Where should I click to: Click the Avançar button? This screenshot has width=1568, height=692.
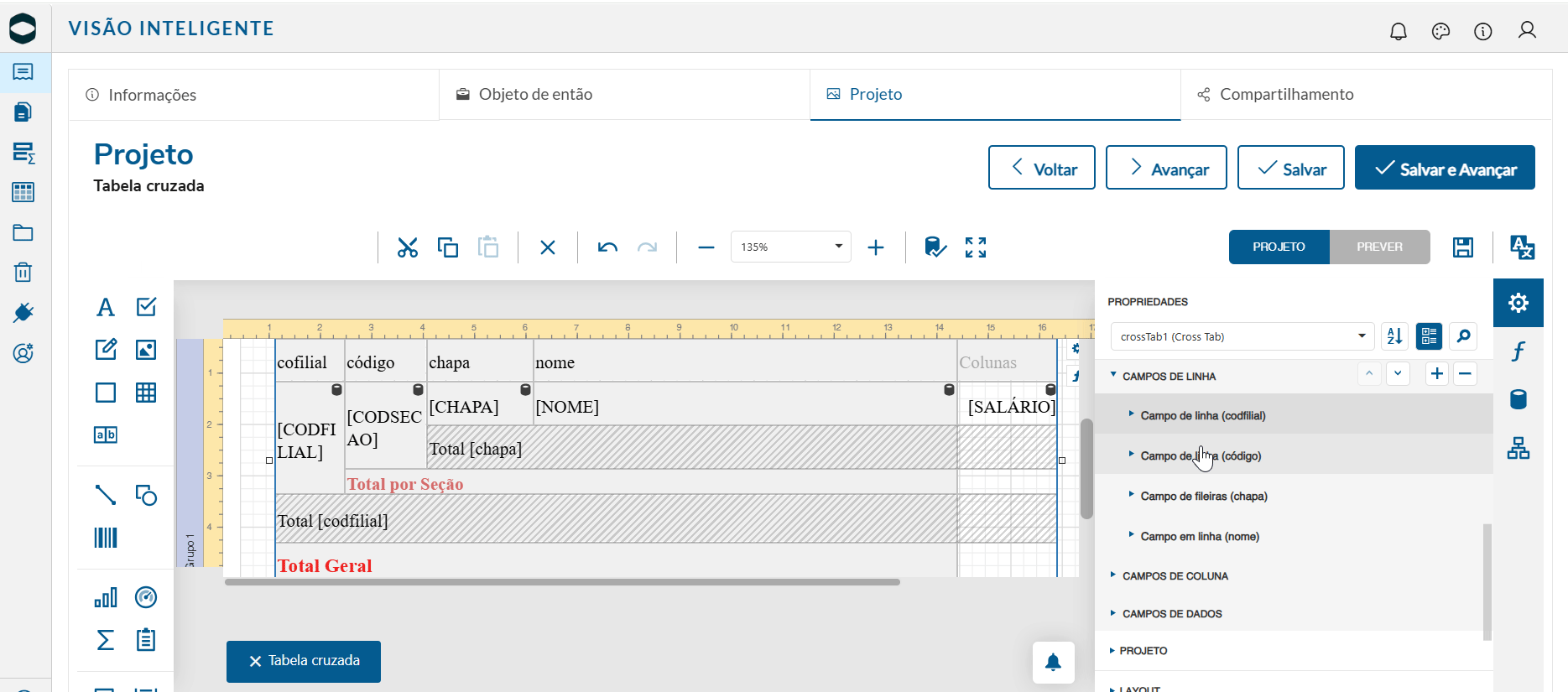tap(1166, 168)
